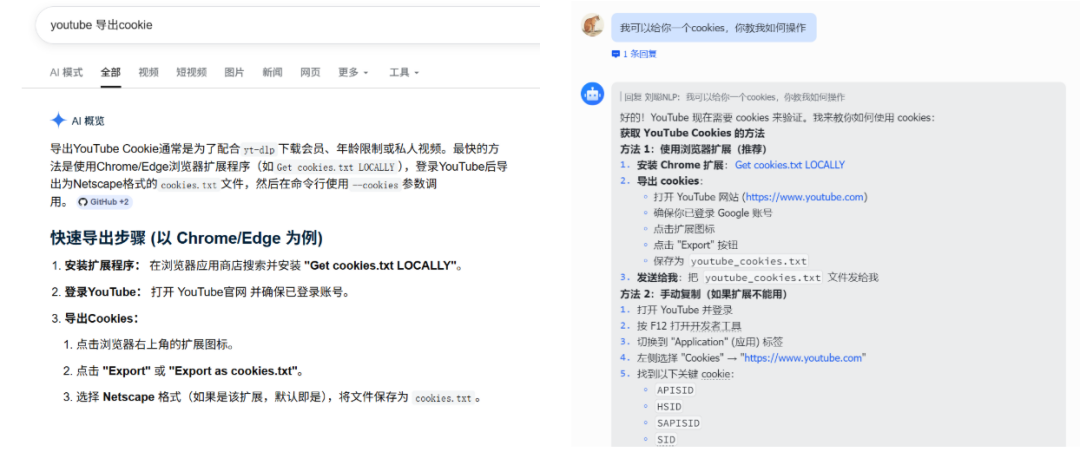
Task: Open the GitHub +2 source chip
Action: [104, 202]
